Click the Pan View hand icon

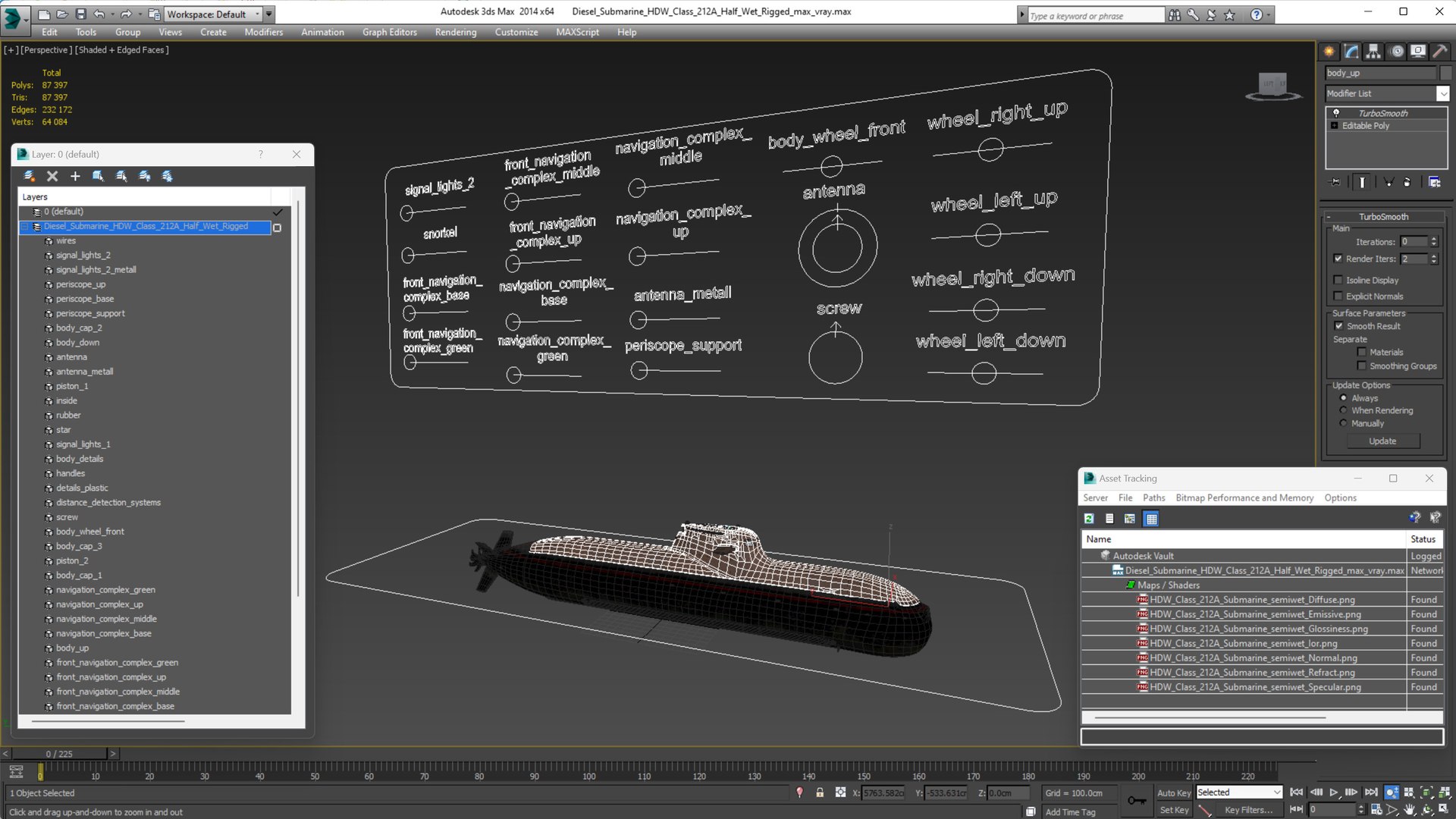1410,810
